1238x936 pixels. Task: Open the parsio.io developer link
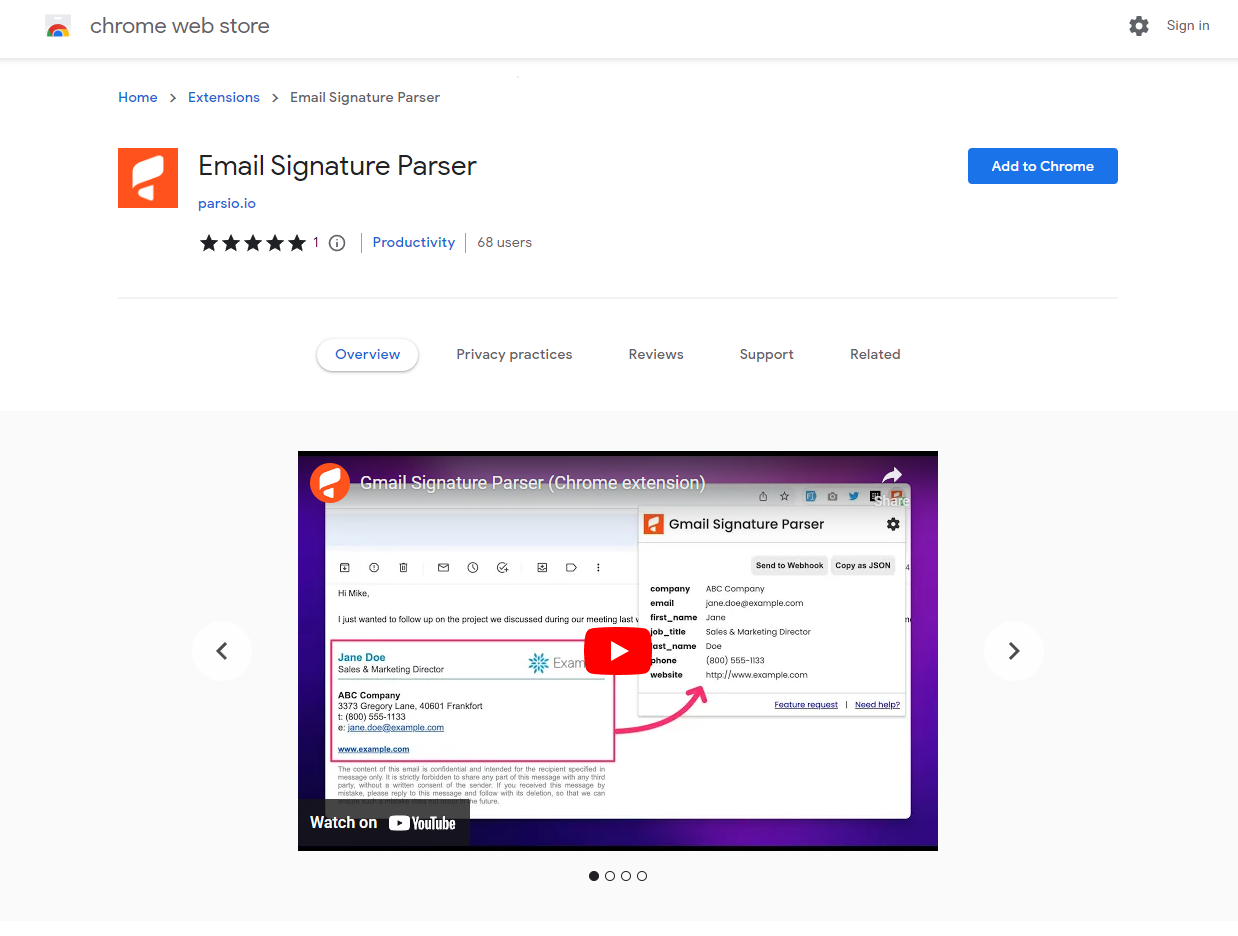tap(227, 203)
